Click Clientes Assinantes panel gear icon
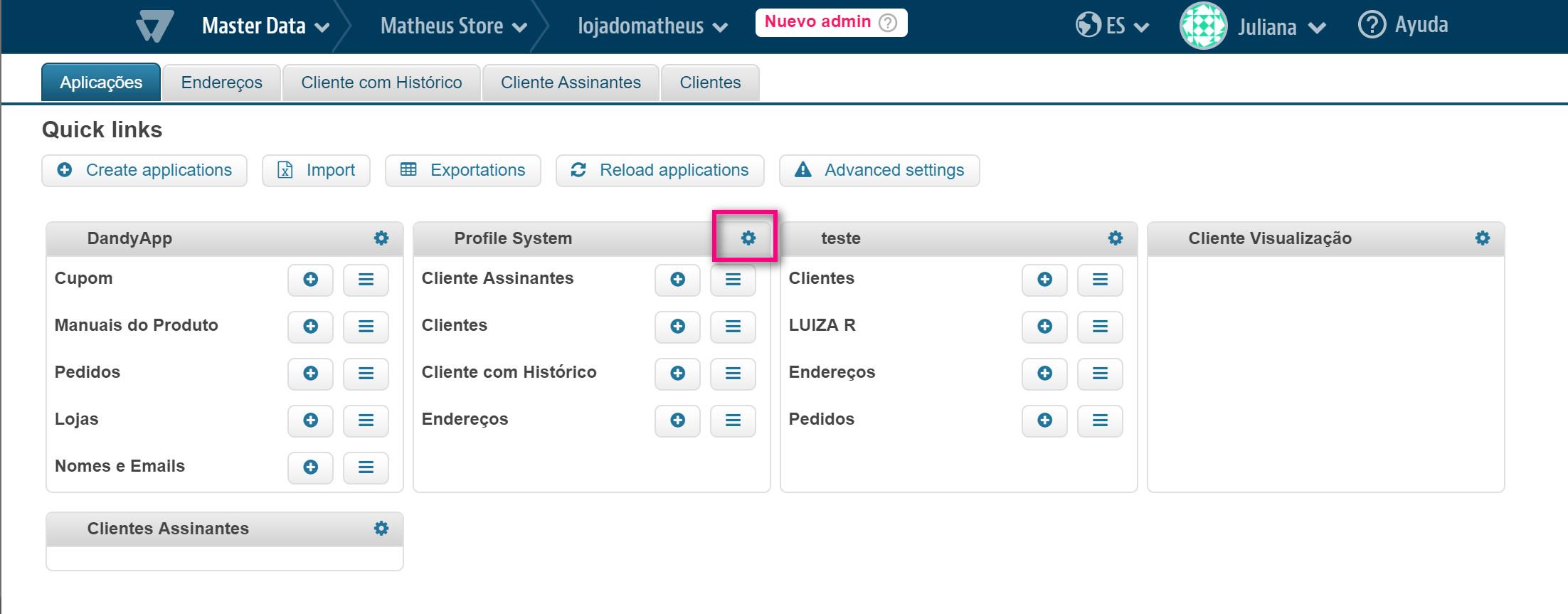This screenshot has height=614, width=1568. tap(381, 529)
